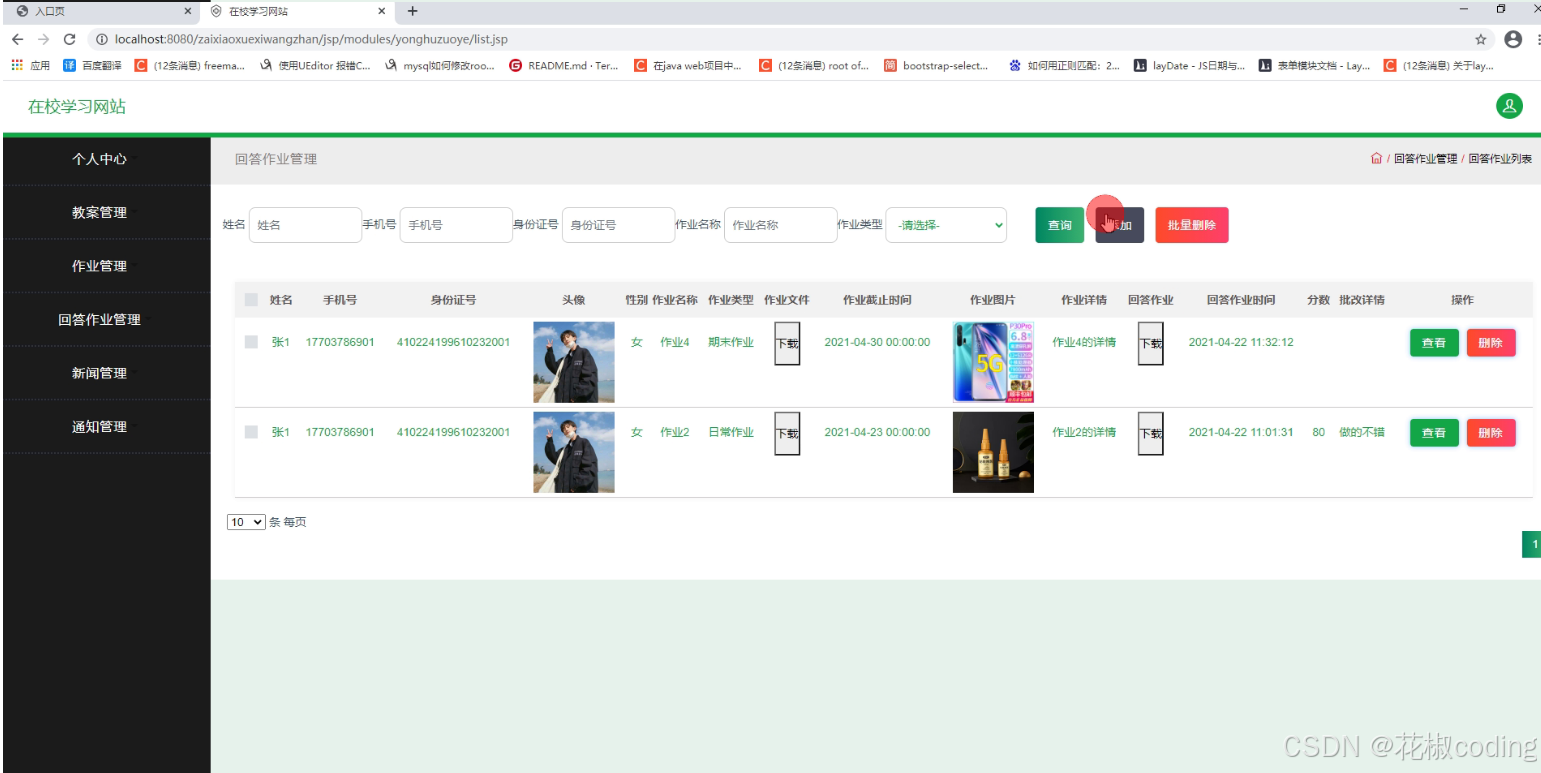The height and width of the screenshot is (773, 1541).
Task: Download 作业文件 for 作业4 row
Action: pos(787,343)
